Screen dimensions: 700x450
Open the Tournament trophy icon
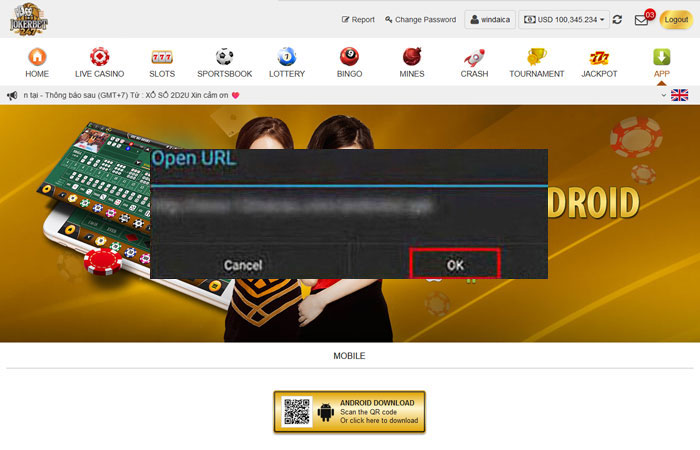tap(537, 57)
